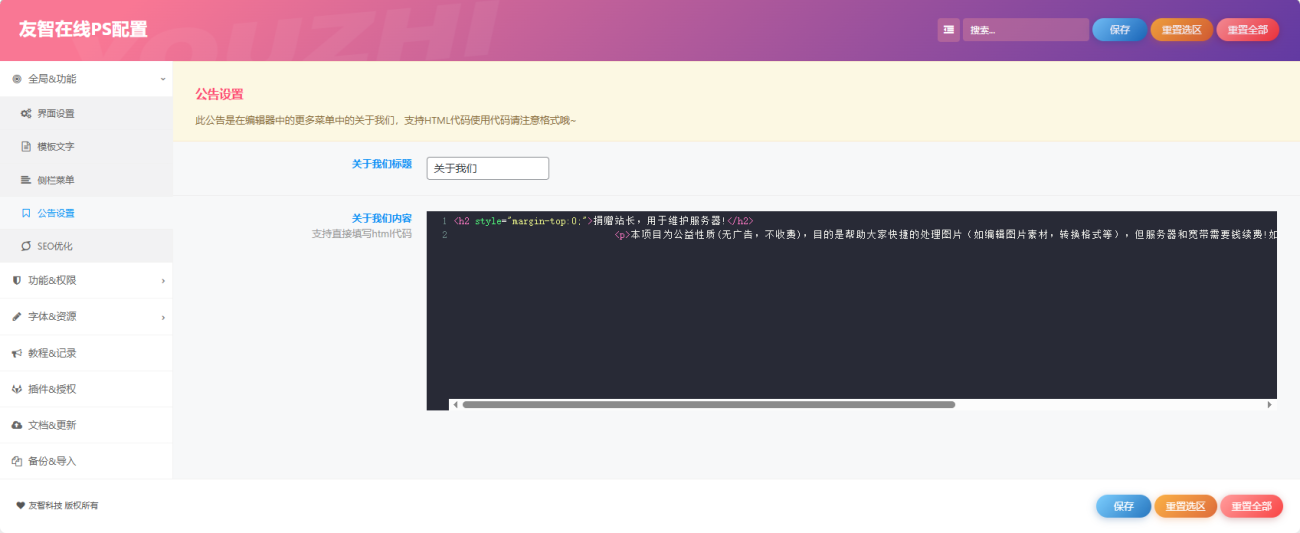Click the megaphone icon for 教程&记录
The width and height of the screenshot is (1300, 533).
pos(17,353)
